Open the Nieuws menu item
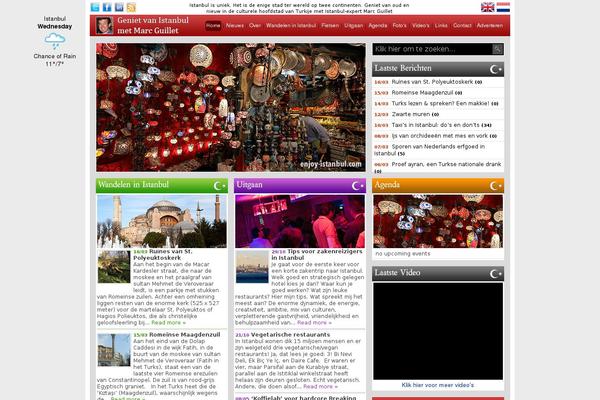600x400 pixels. click(x=235, y=26)
